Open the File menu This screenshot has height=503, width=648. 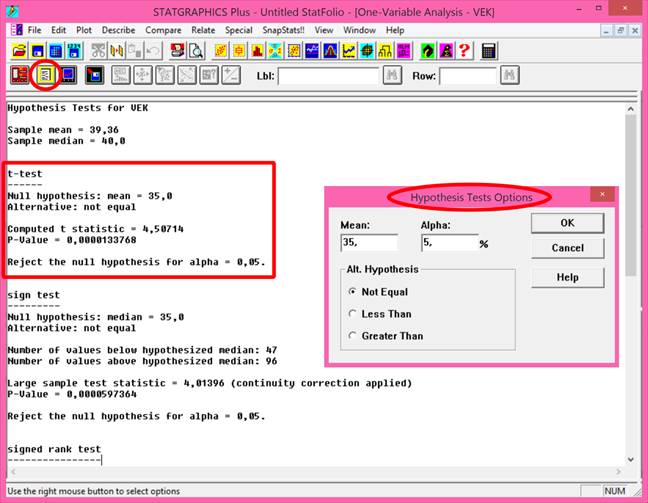coord(34,30)
